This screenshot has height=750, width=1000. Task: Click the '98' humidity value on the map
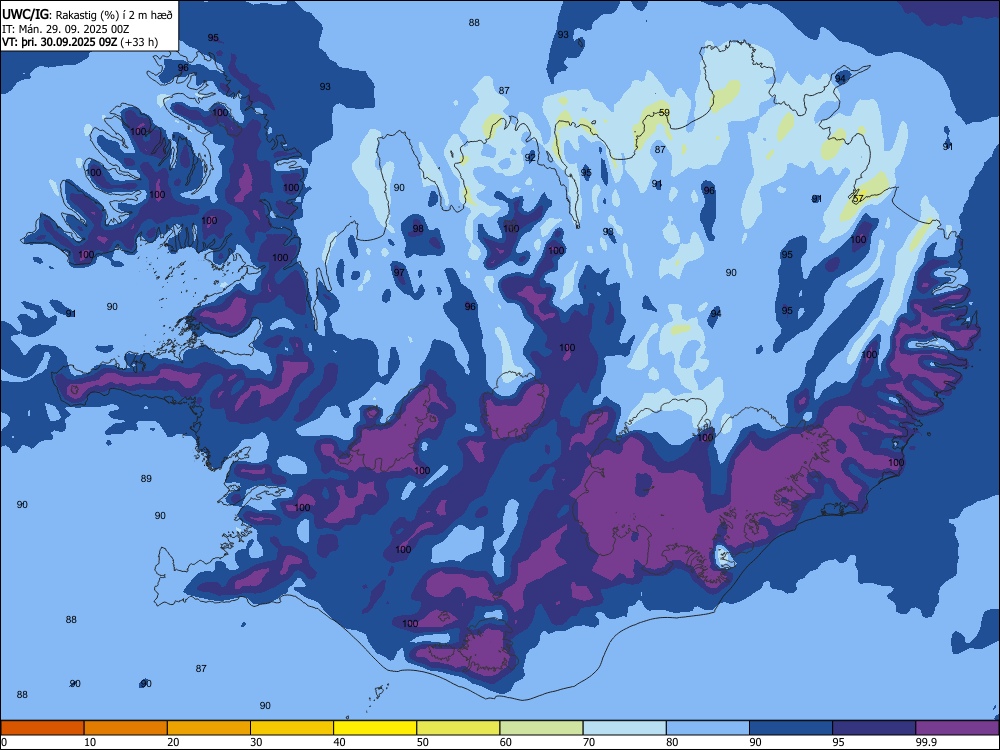click(x=418, y=229)
